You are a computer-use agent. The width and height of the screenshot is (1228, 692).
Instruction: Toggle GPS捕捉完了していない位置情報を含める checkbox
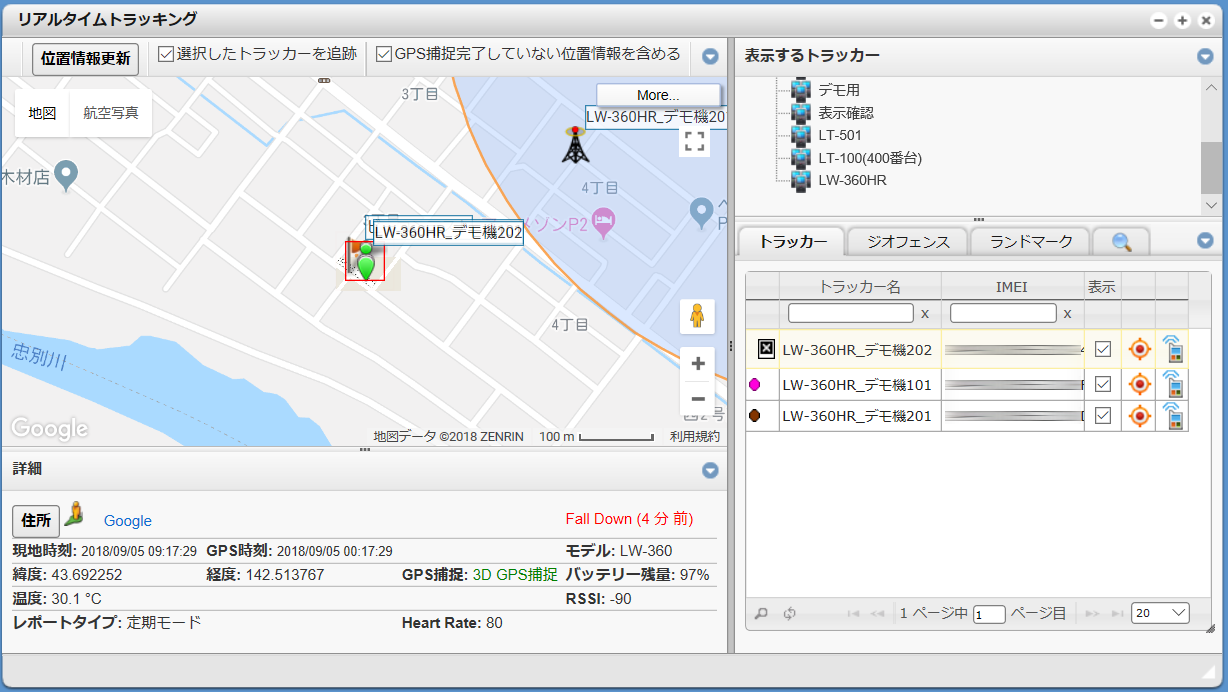point(383,55)
